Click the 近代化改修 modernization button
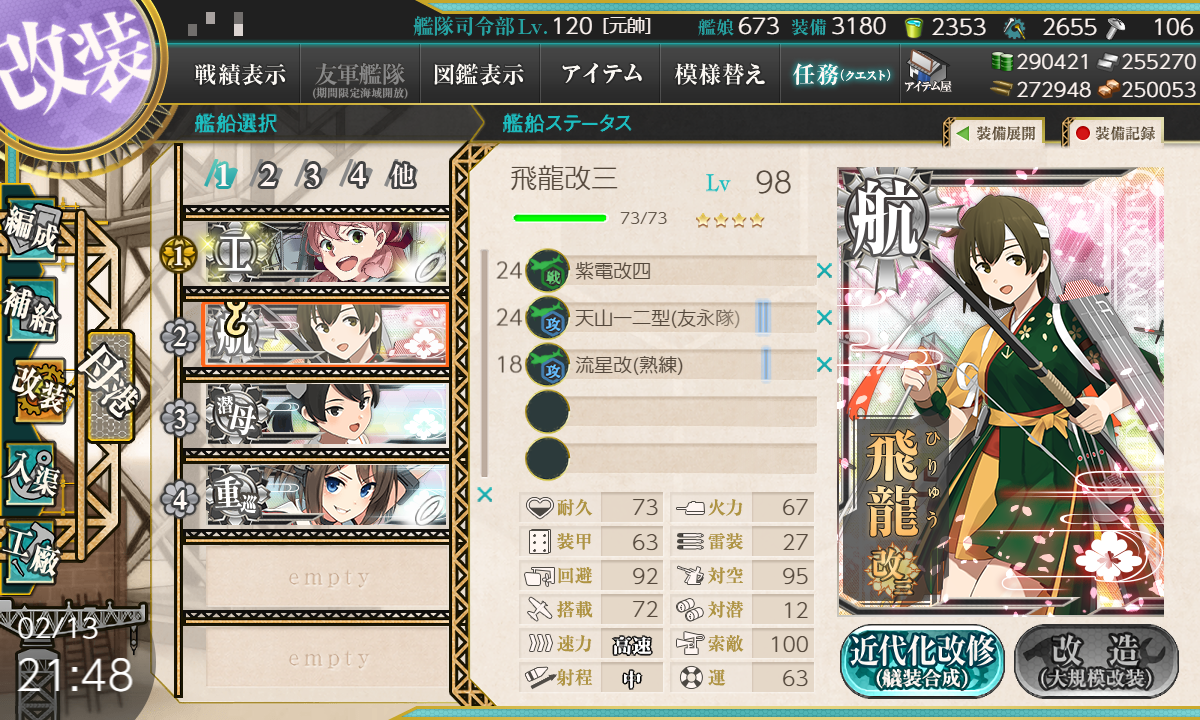 click(x=921, y=660)
